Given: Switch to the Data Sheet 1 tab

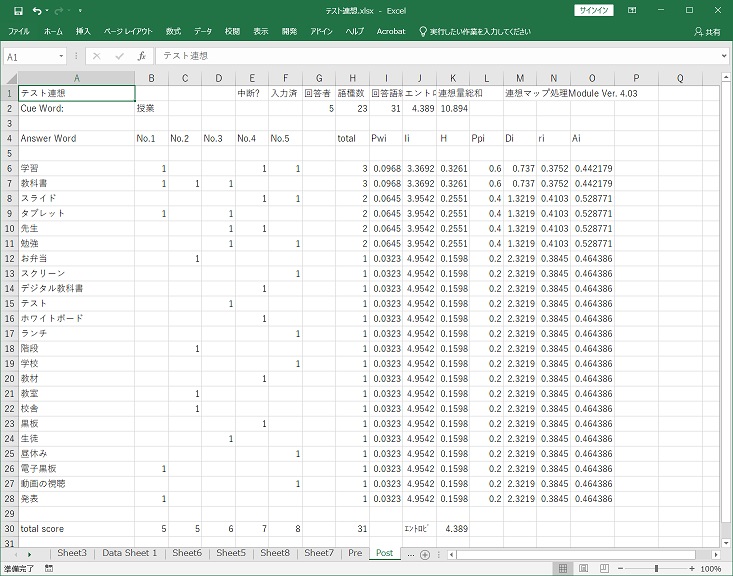Looking at the screenshot, I should click(x=129, y=553).
